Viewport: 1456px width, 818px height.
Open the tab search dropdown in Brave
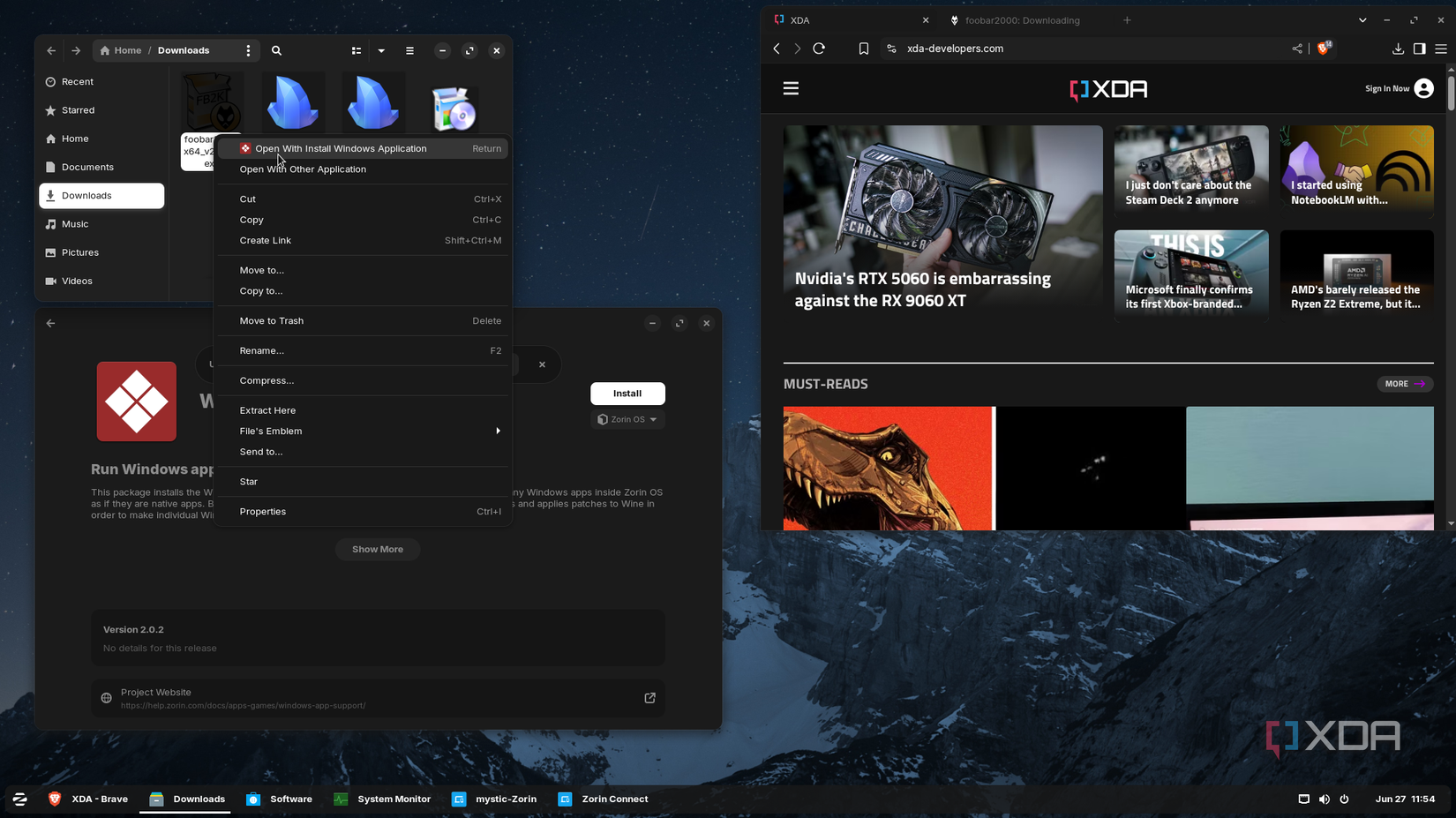tap(1362, 19)
